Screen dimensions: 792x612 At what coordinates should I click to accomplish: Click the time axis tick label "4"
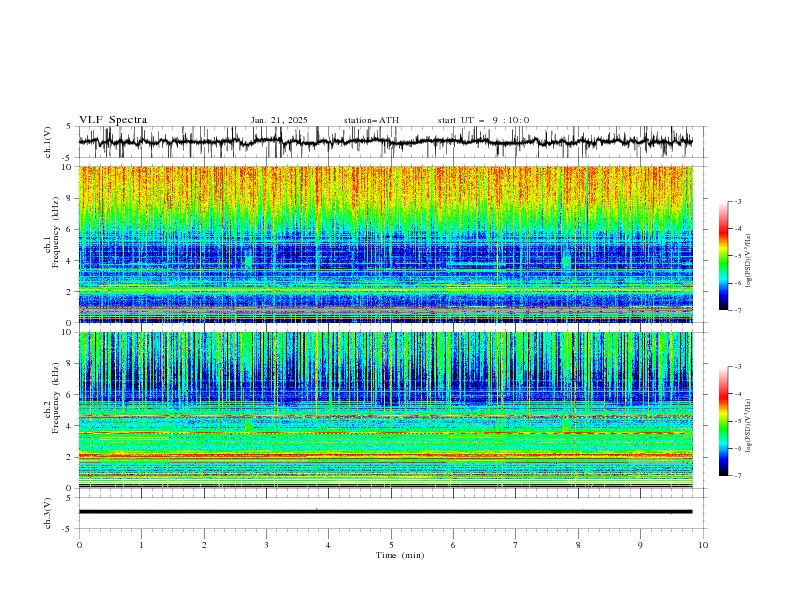(328, 545)
